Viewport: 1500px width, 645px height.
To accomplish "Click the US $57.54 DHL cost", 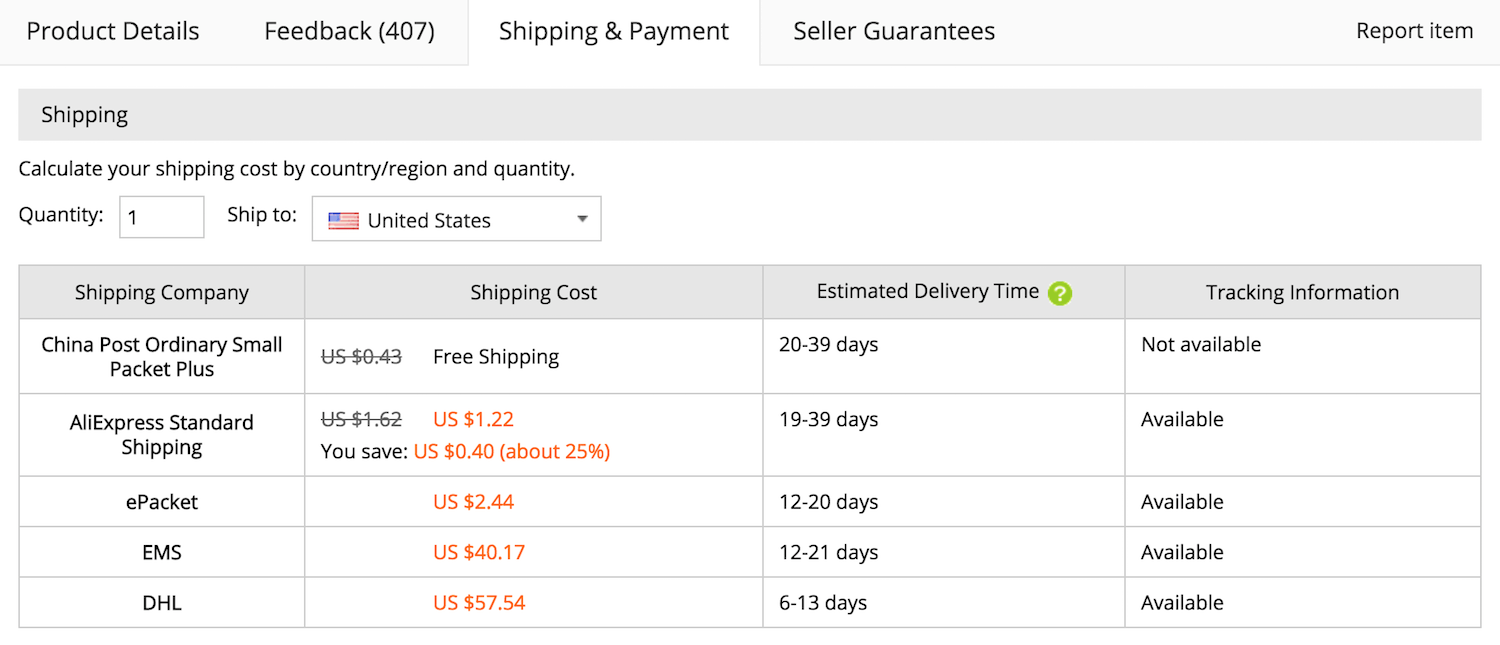I will coord(479,603).
